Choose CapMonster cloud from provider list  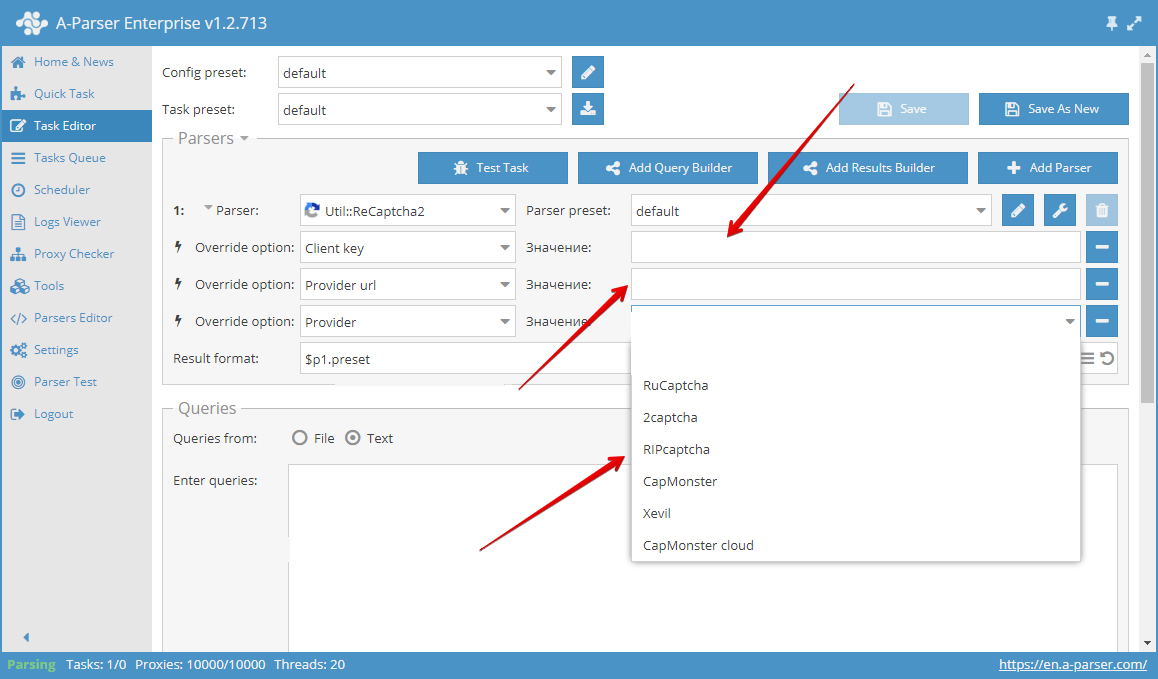[x=698, y=545]
